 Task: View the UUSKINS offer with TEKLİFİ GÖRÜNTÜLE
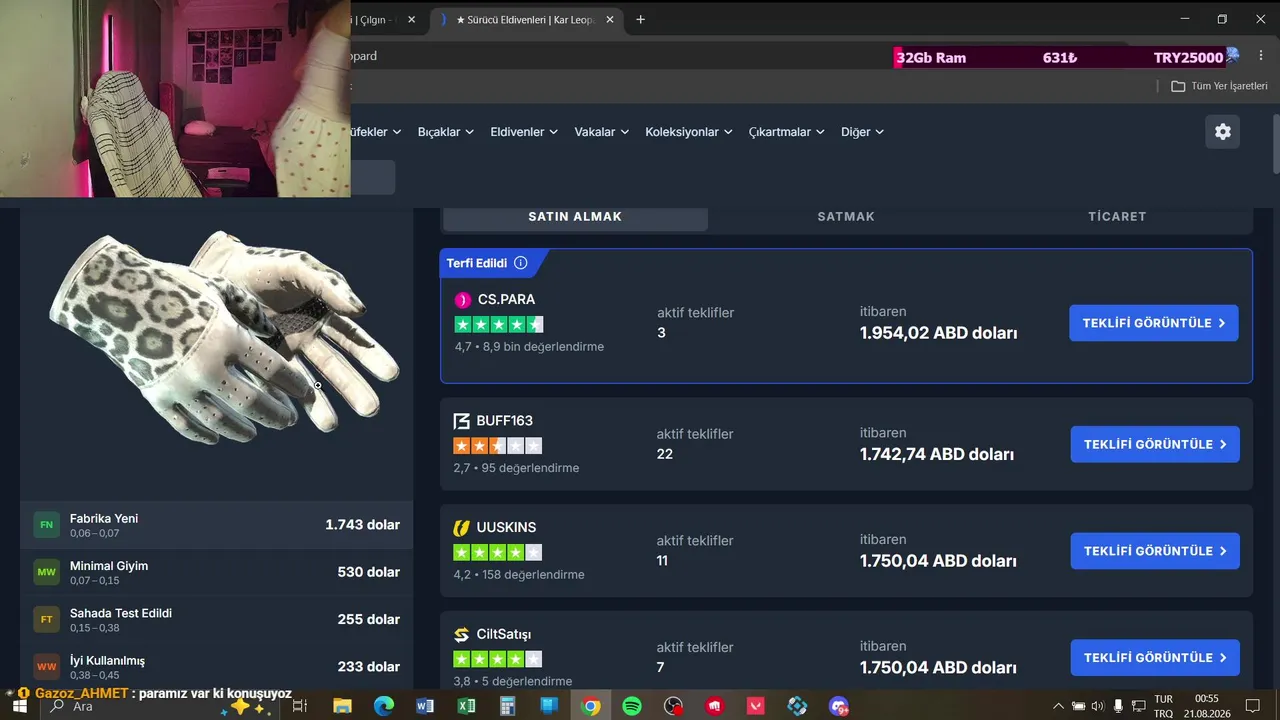[x=1155, y=551]
